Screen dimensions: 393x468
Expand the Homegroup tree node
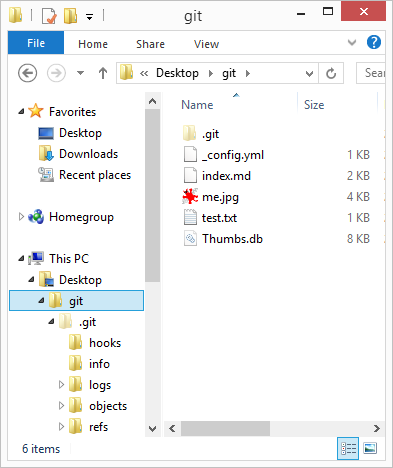tap(21, 217)
